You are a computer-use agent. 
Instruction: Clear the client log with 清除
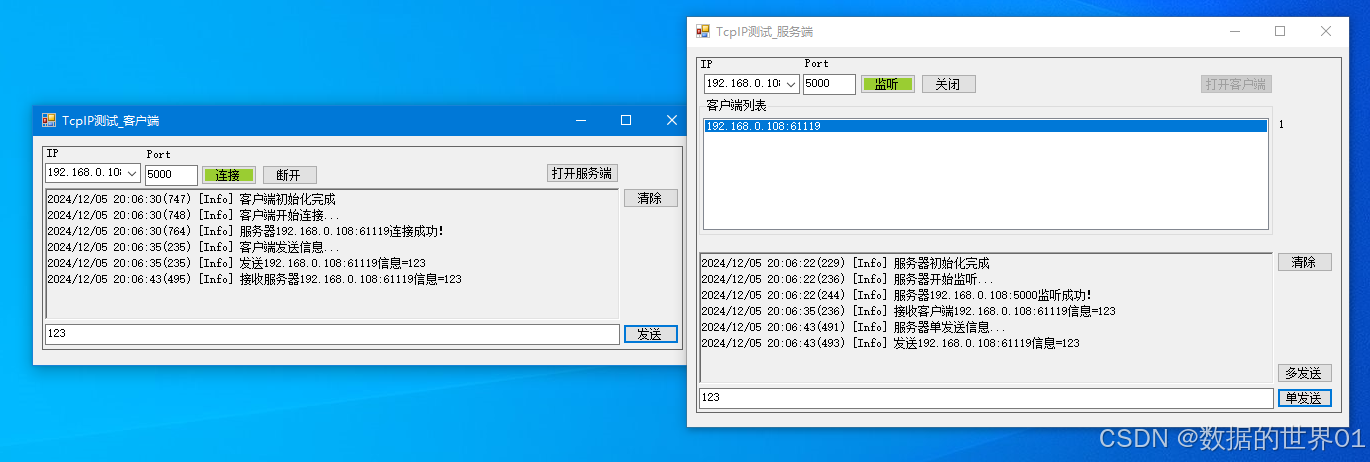click(x=651, y=198)
